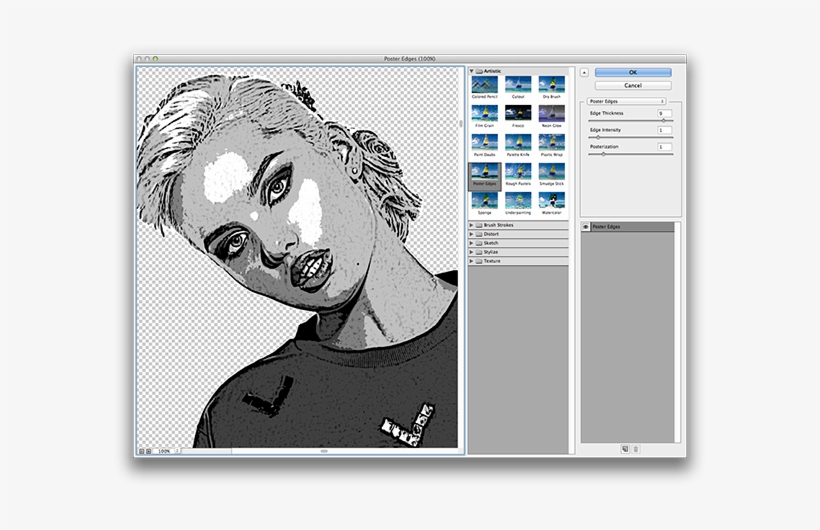Image resolution: width=820 pixels, height=530 pixels.
Task: Select the Film Grain filter thumbnail
Action: (x=484, y=116)
